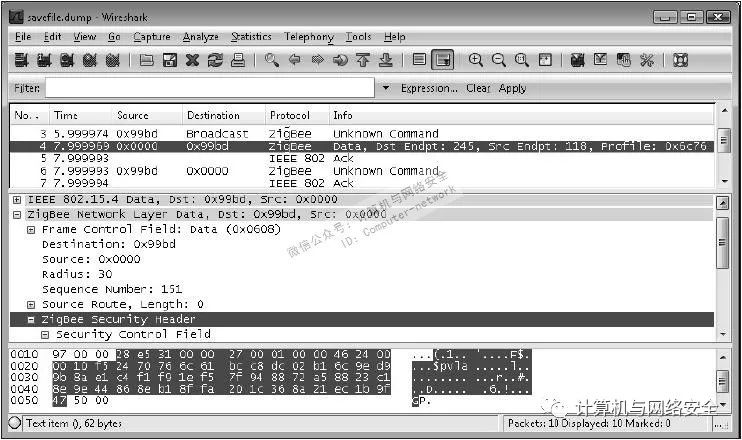Open capture options from the toolbar
Viewport: 742px width, 440px height.
click(44, 60)
